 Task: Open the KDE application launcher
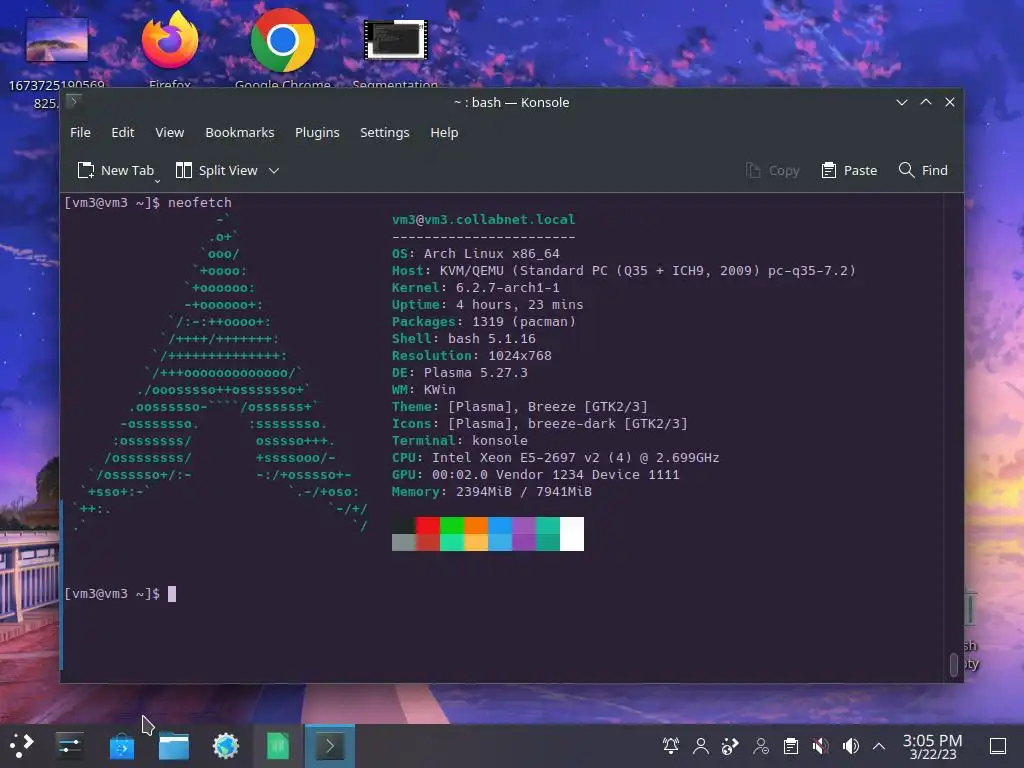pyautogui.click(x=21, y=746)
